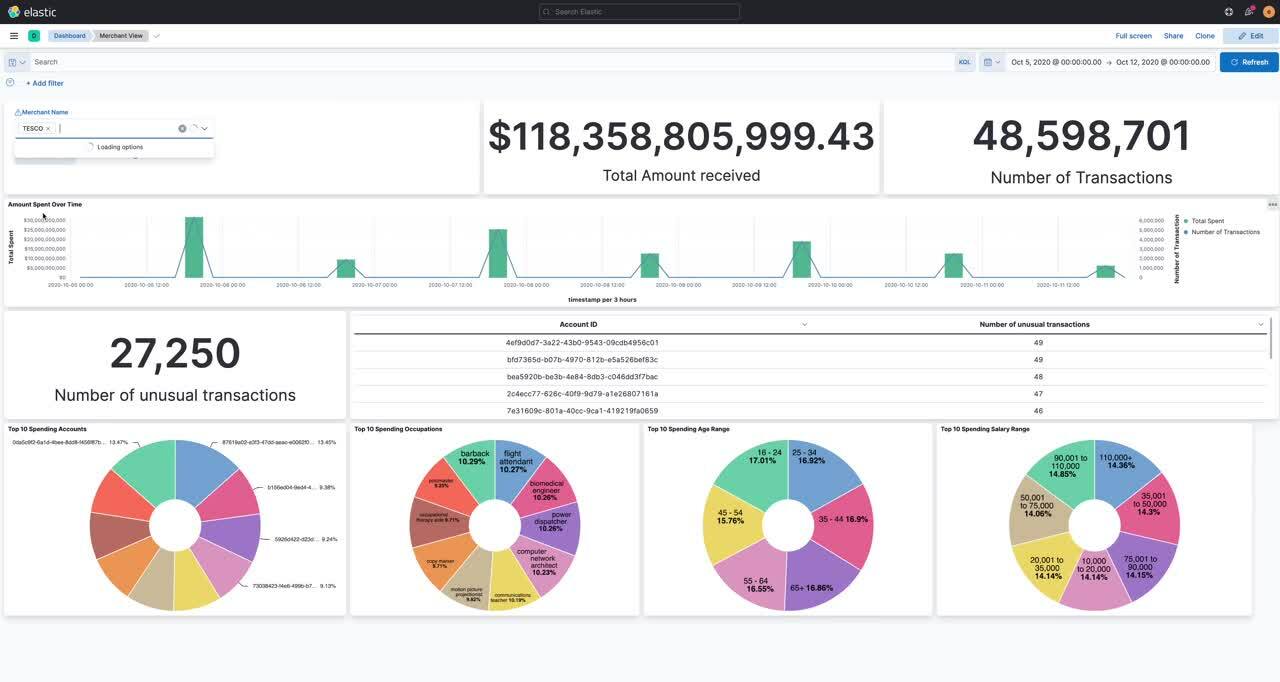This screenshot has width=1280, height=682.
Task: Enter Full screen mode
Action: [x=1133, y=36]
